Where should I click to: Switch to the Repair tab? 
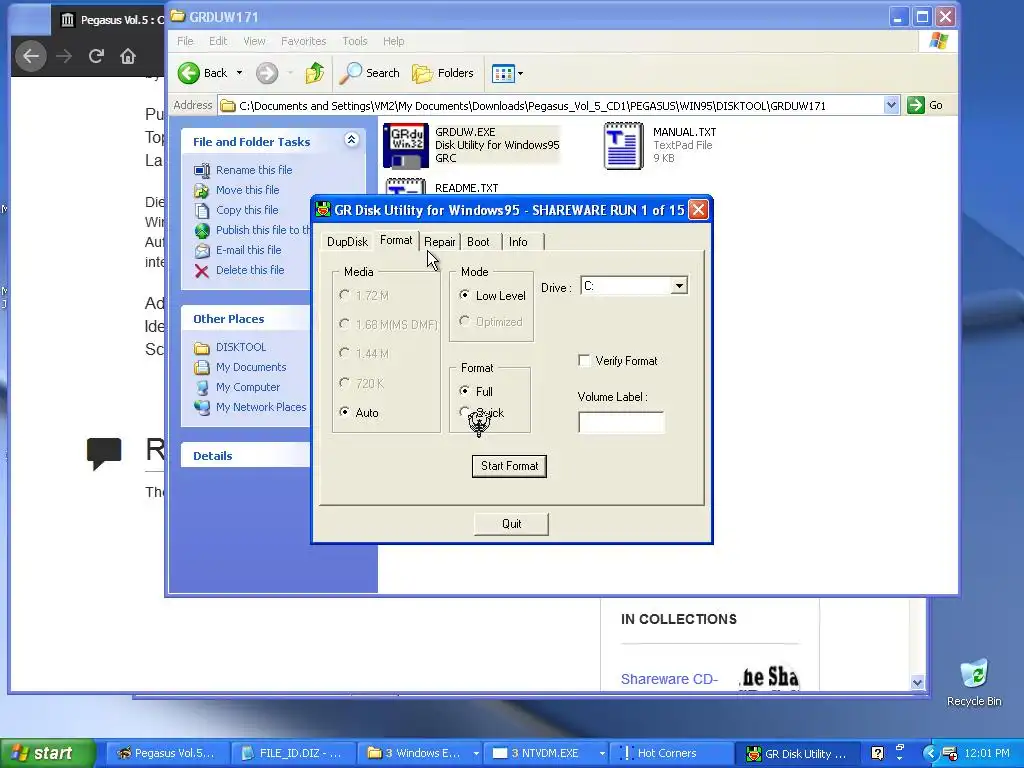(x=440, y=242)
